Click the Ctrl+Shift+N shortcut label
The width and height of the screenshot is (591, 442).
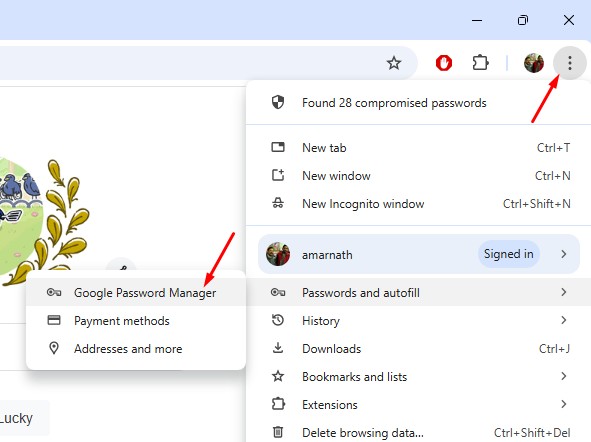tap(537, 203)
